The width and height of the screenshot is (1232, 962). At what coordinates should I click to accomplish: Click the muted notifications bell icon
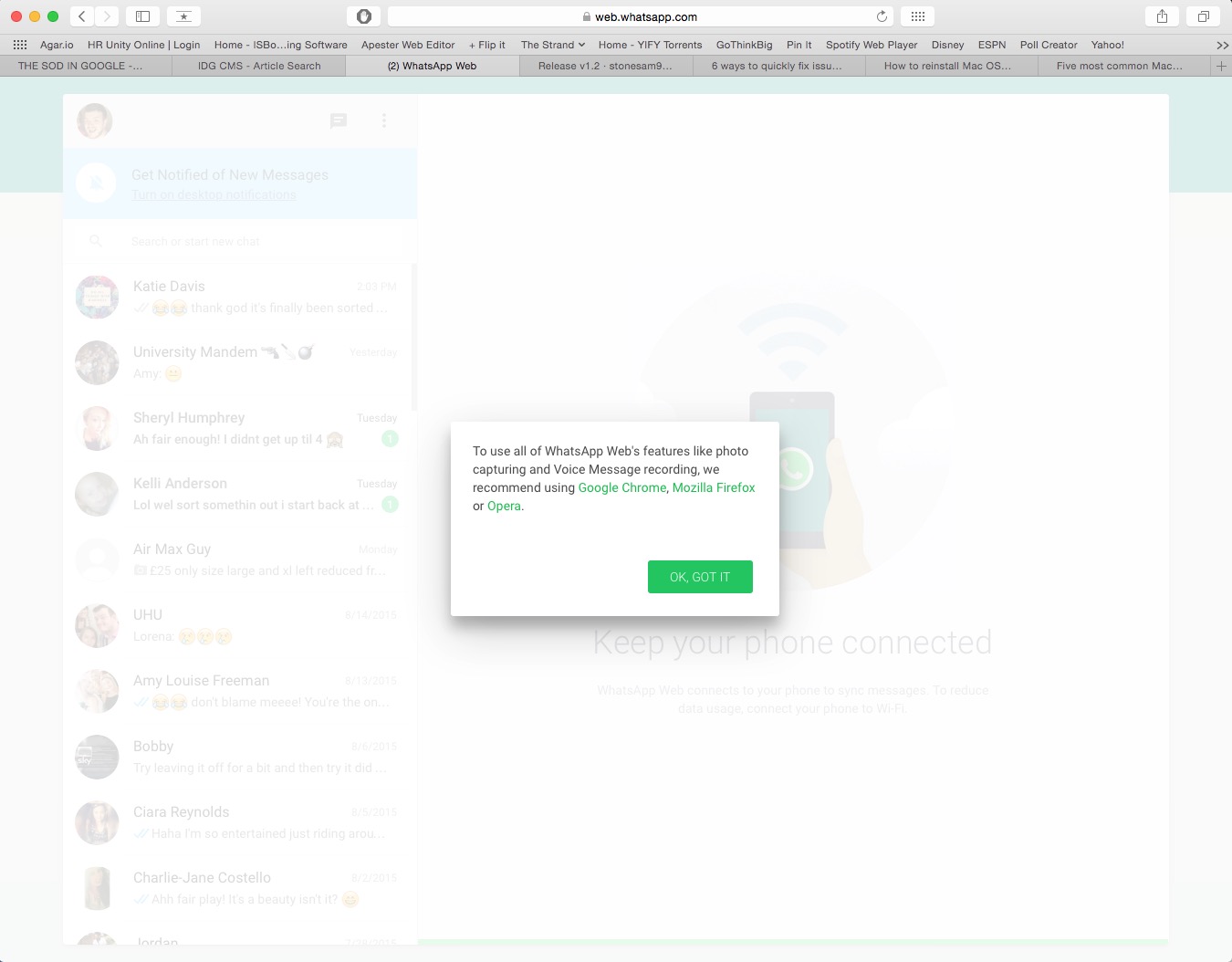click(97, 183)
